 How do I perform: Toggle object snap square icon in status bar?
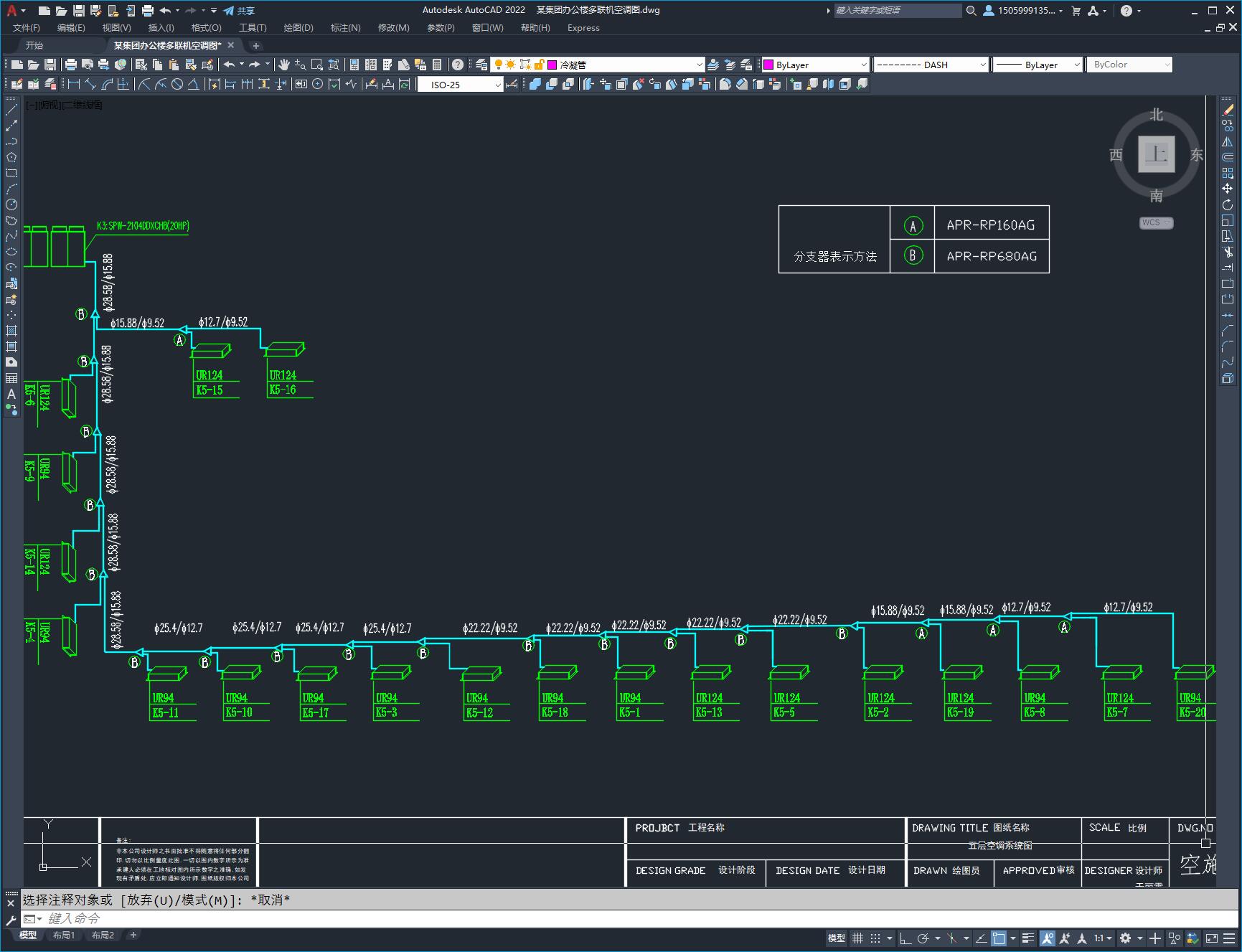pos(999,938)
